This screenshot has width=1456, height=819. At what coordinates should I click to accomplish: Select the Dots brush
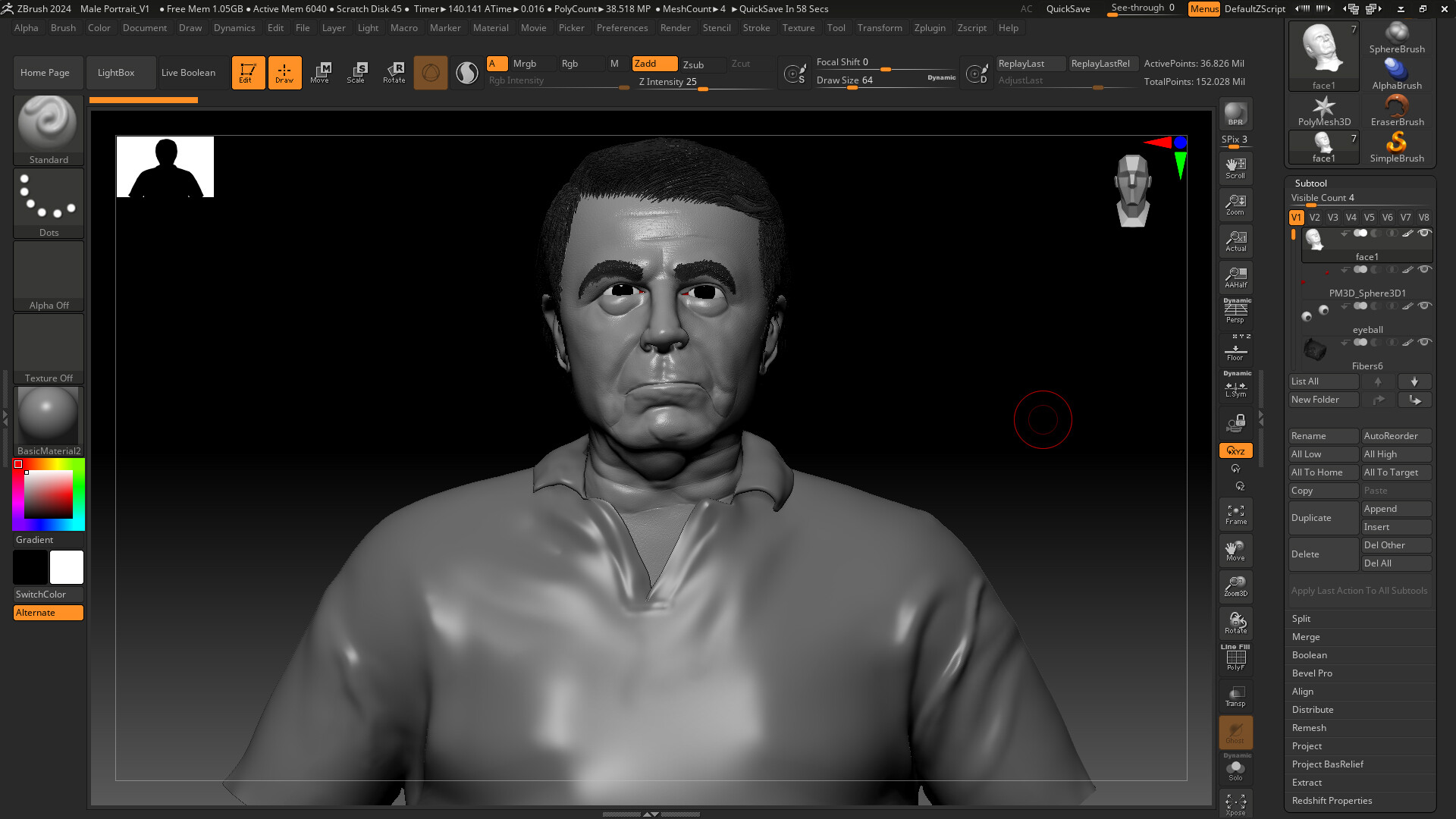pos(48,196)
